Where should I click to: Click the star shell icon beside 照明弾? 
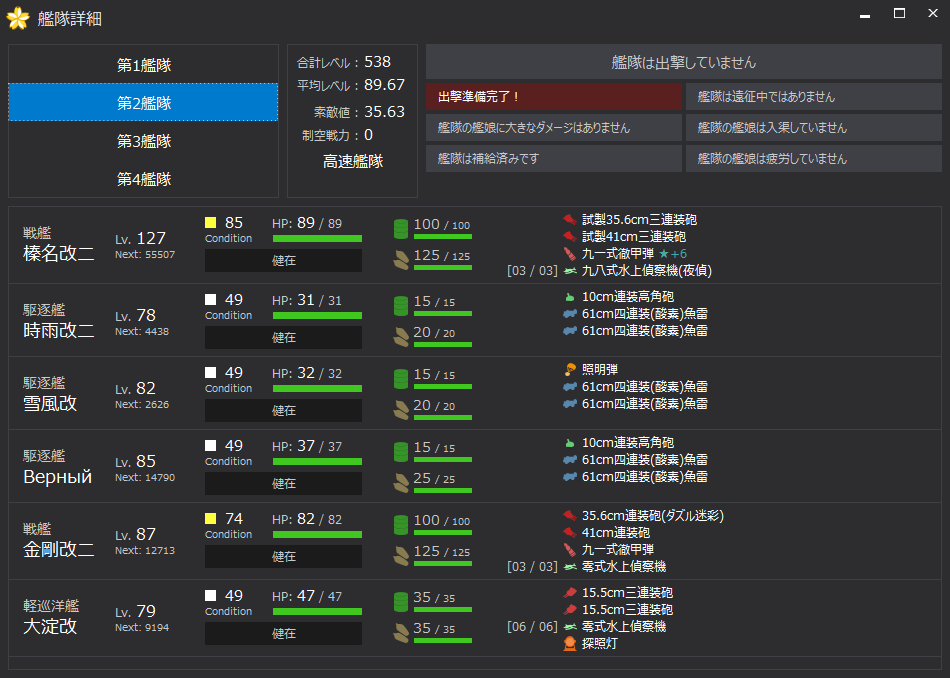click(570, 369)
